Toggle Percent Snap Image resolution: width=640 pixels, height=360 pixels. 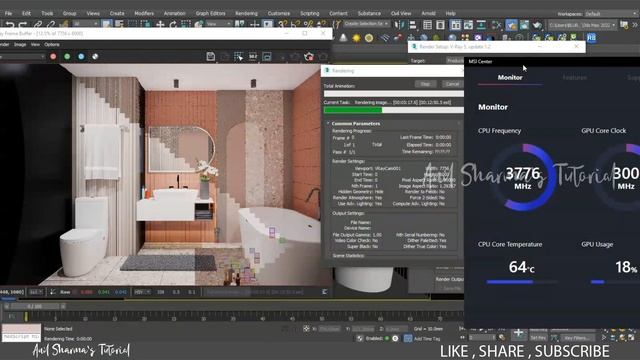[309, 24]
